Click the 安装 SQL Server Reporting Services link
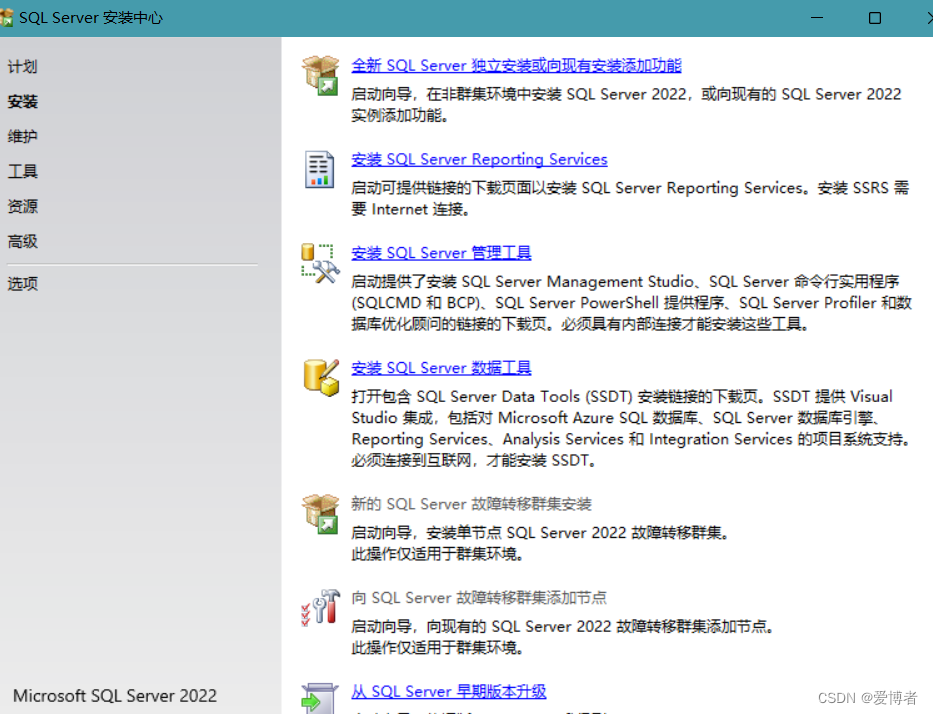The width and height of the screenshot is (933, 714). 479,158
